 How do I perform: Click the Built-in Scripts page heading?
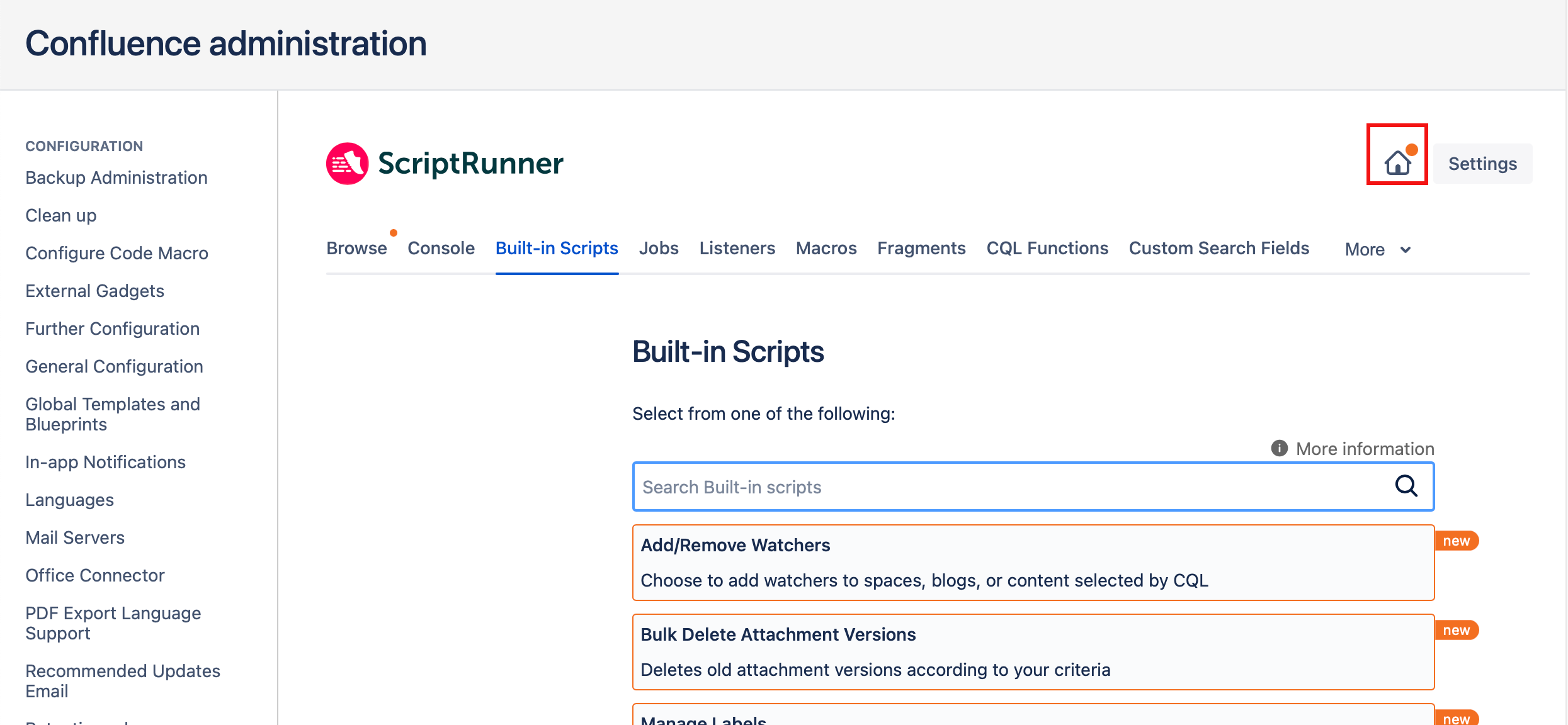click(728, 351)
